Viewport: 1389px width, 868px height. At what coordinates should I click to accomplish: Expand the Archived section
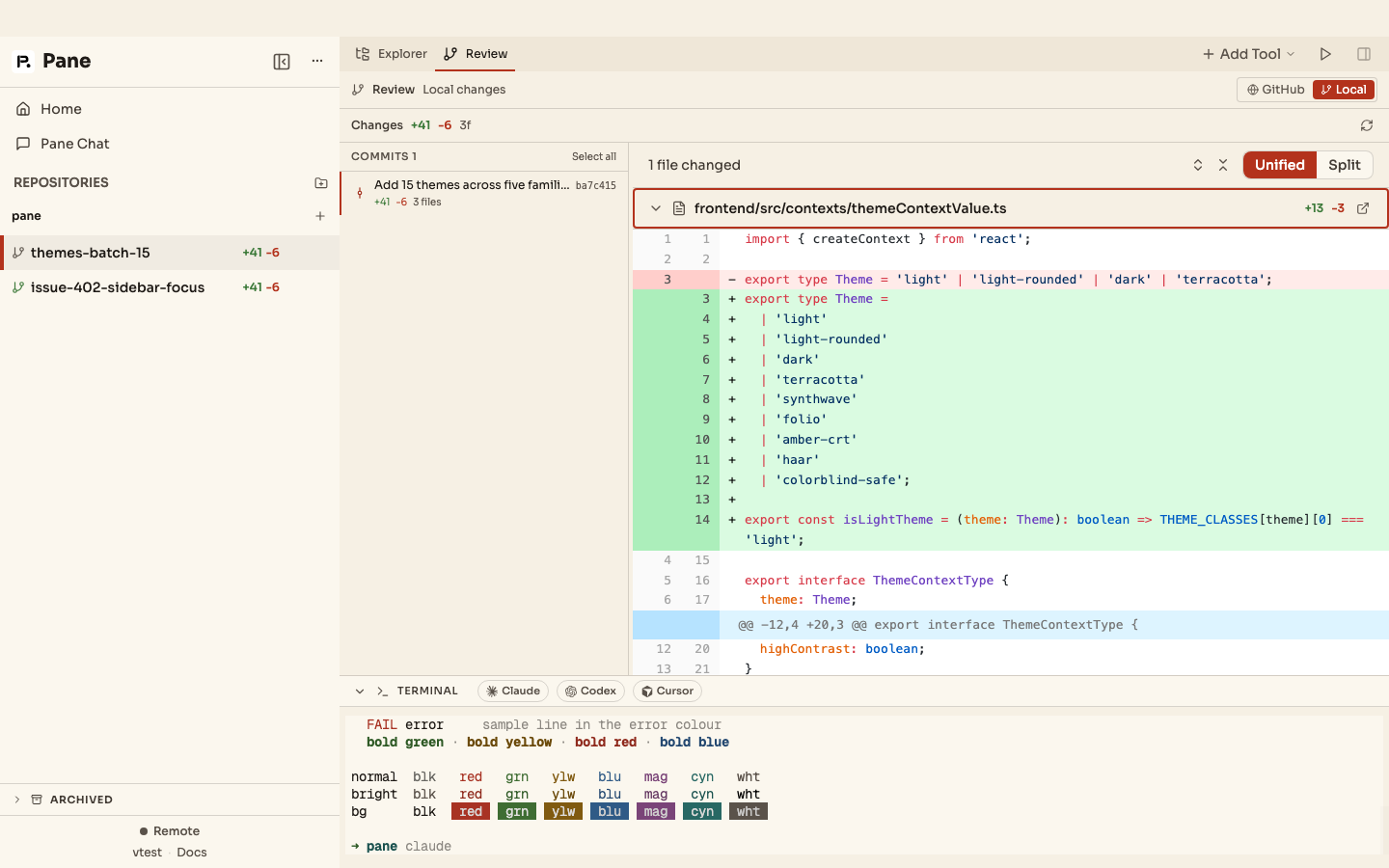coord(17,800)
